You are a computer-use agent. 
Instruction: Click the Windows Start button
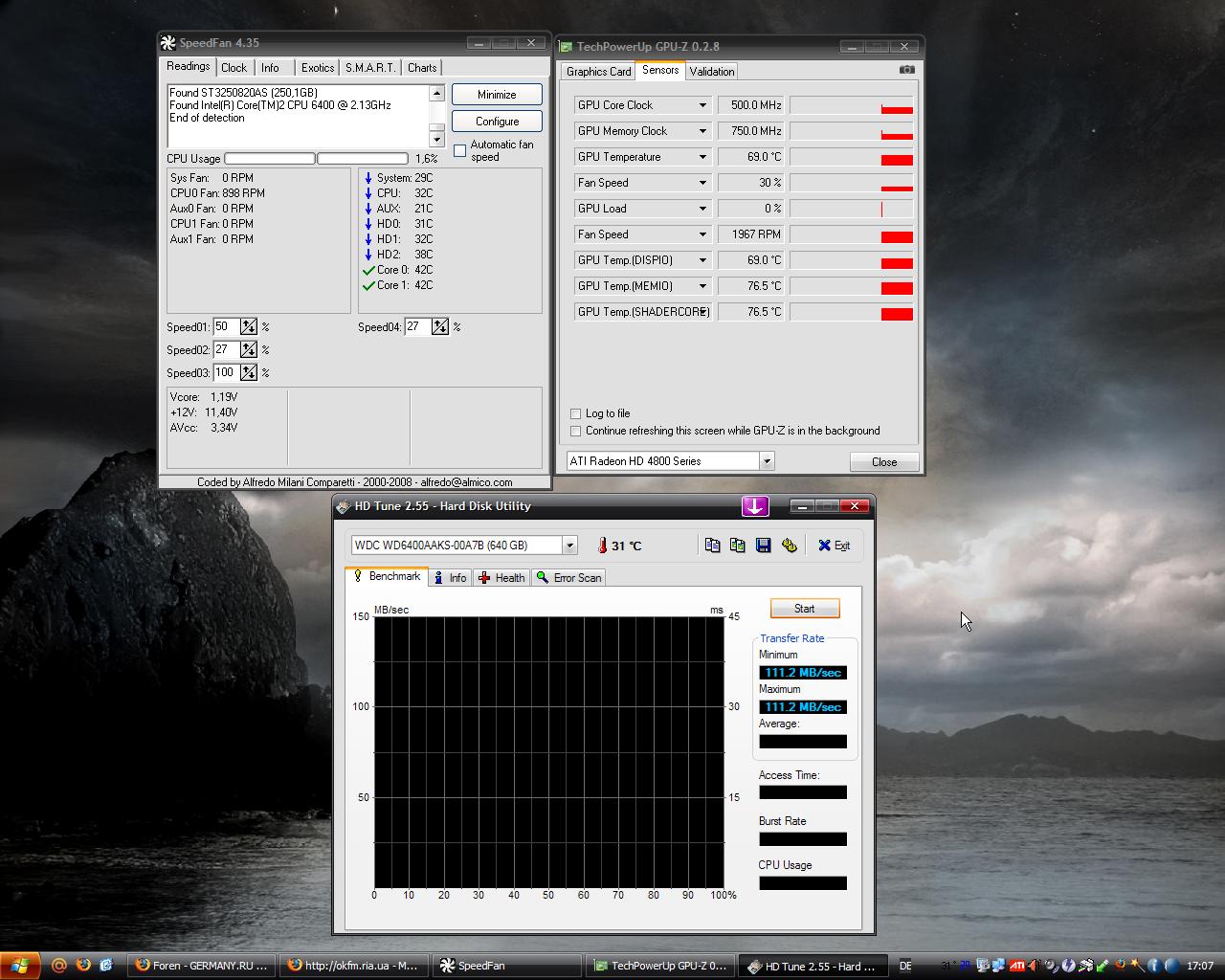click(20, 966)
